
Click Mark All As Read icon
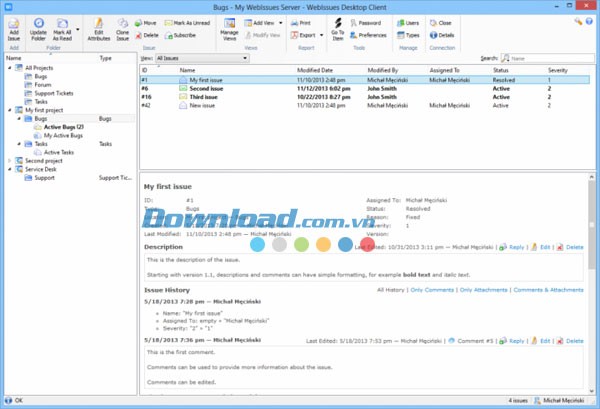(x=63, y=25)
